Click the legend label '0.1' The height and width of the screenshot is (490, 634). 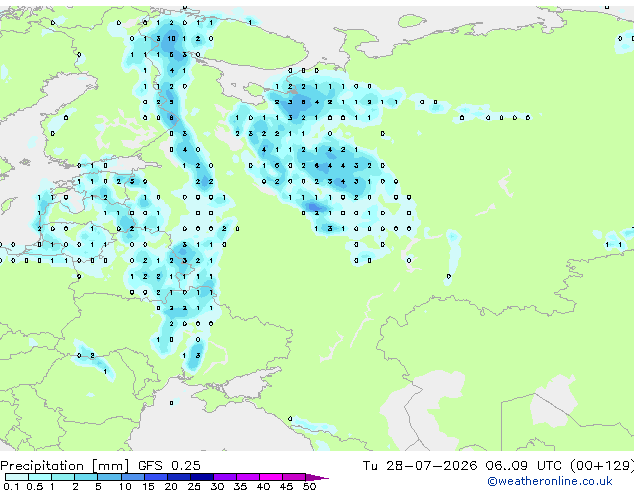click(x=11, y=486)
